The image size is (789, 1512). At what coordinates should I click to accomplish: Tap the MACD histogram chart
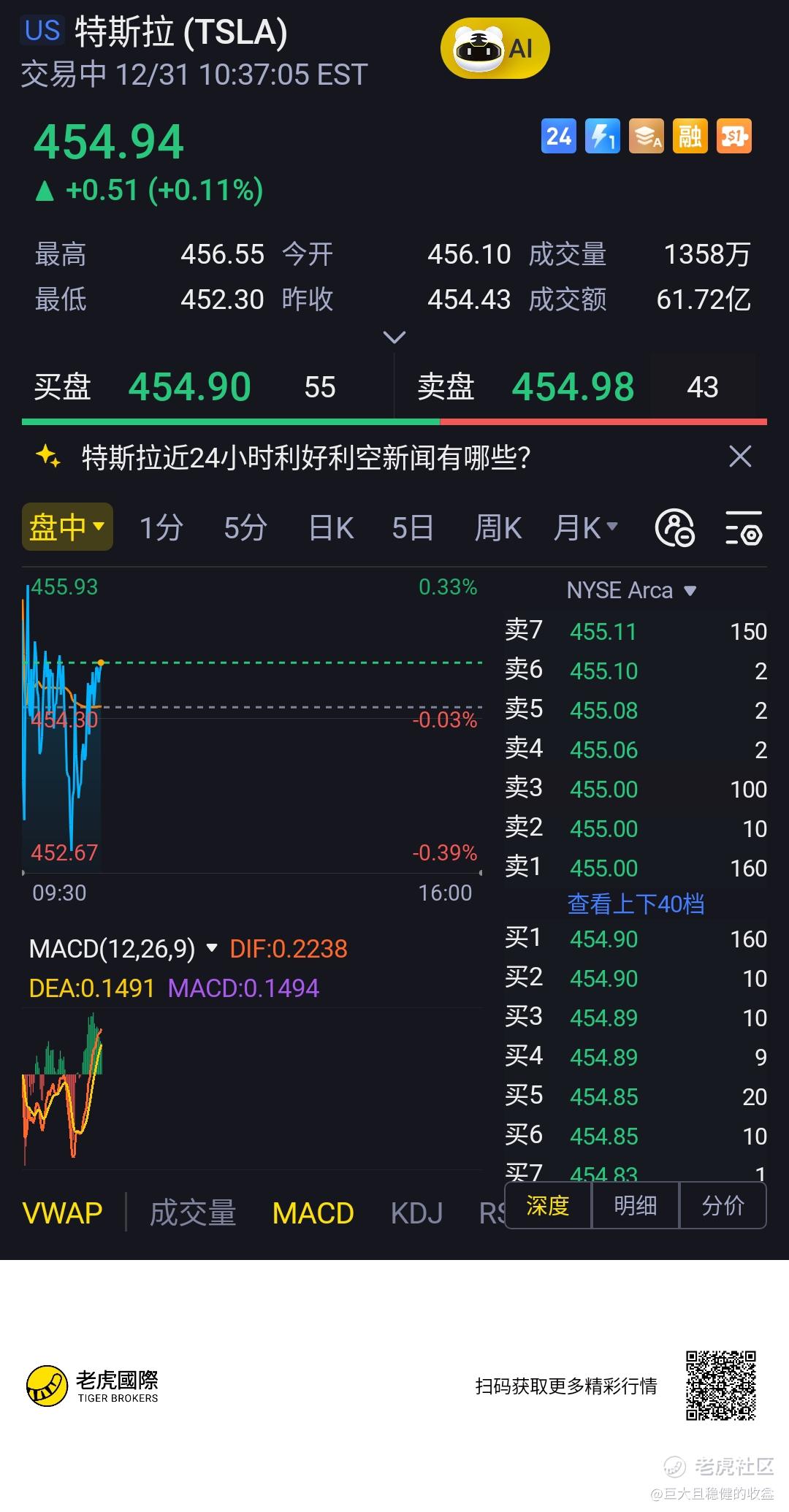253,1088
